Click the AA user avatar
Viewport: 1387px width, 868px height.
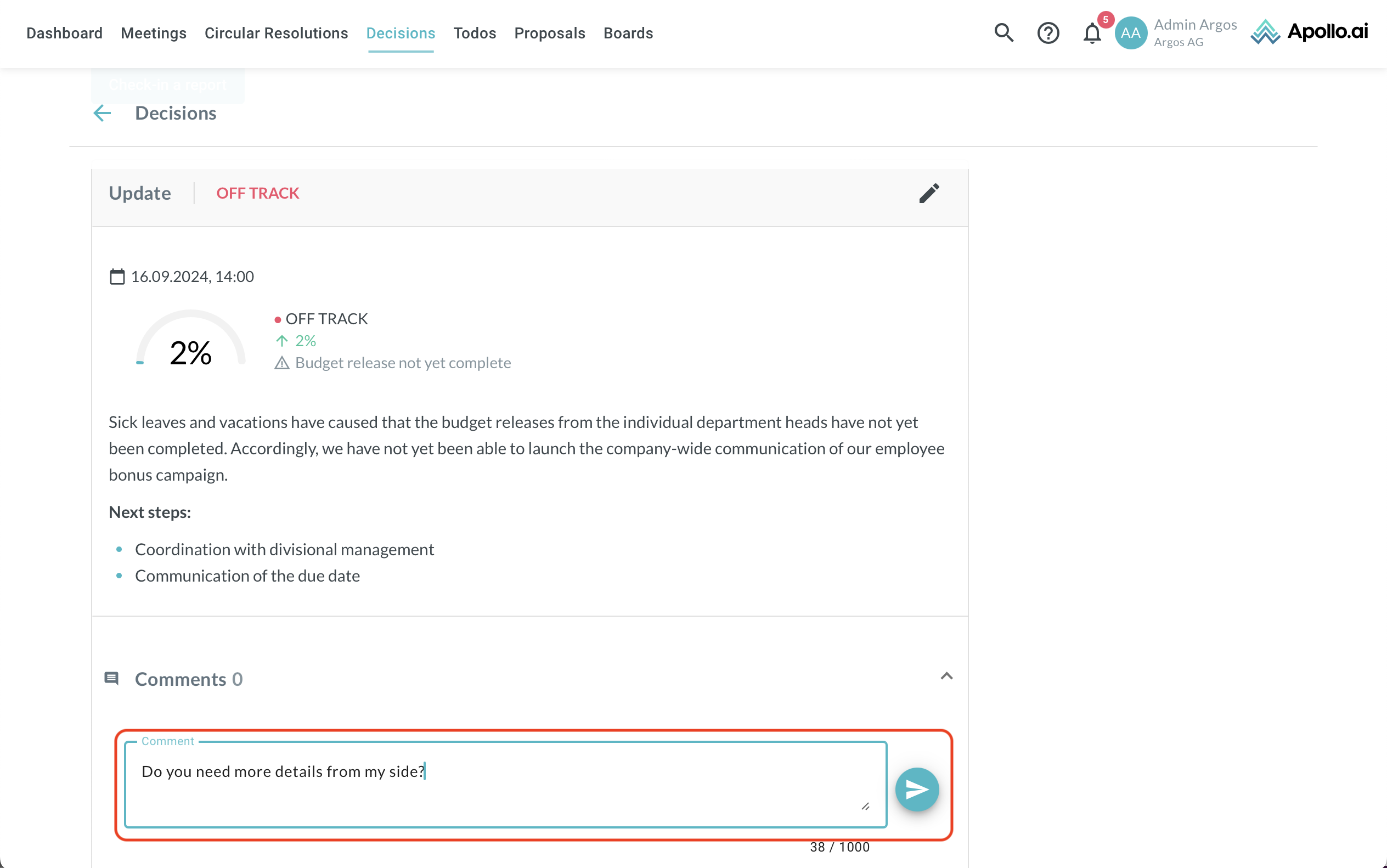pyautogui.click(x=1130, y=33)
